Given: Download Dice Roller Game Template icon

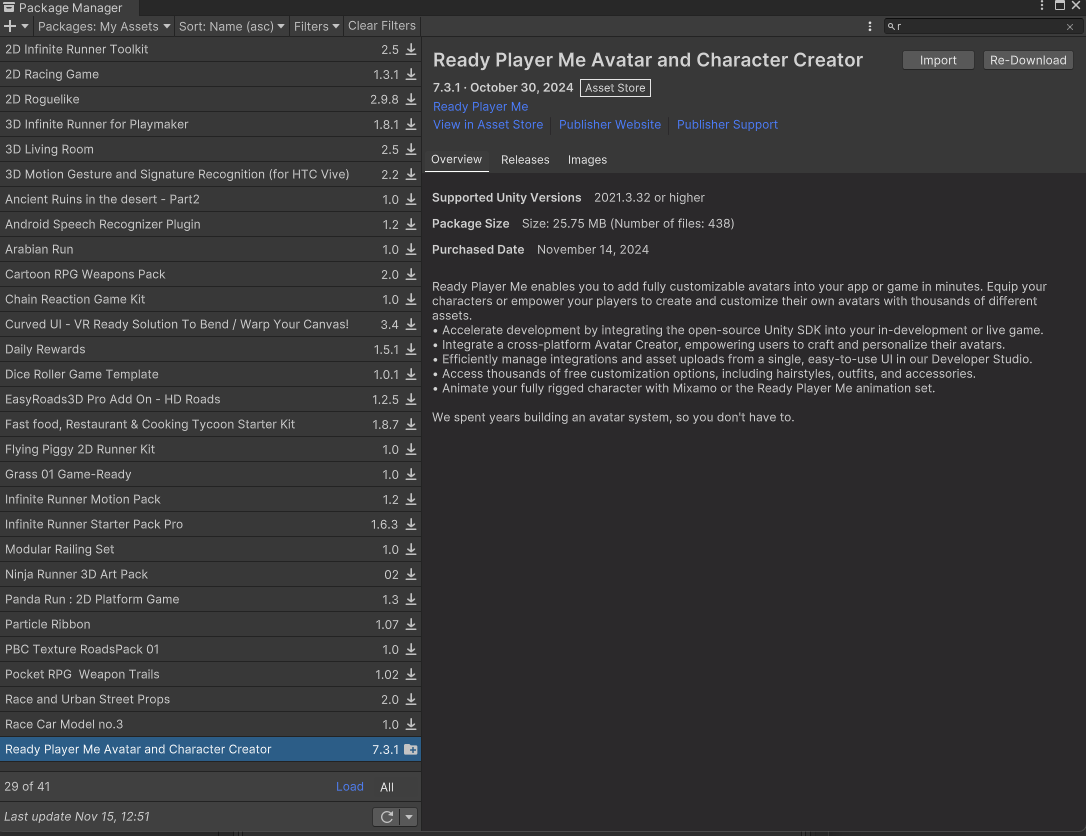Looking at the screenshot, I should 411,374.
